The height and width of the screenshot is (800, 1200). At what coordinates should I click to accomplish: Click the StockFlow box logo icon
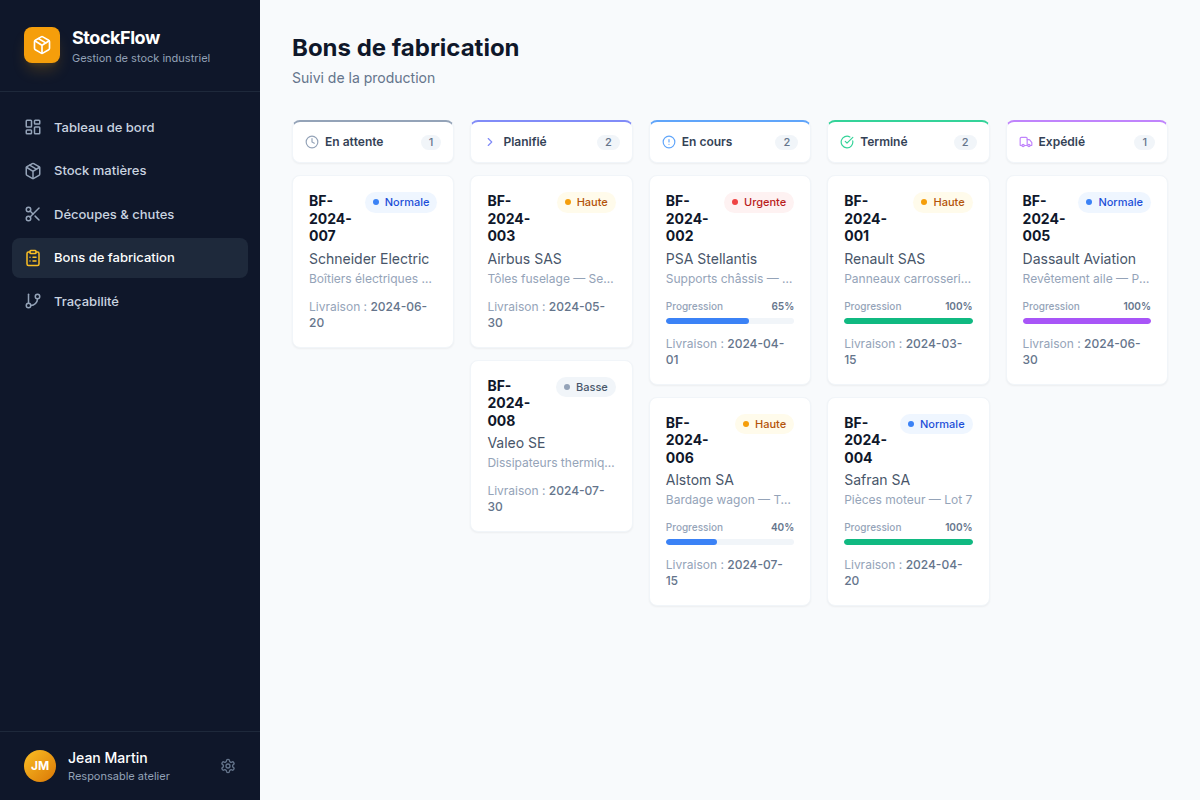coord(42,45)
